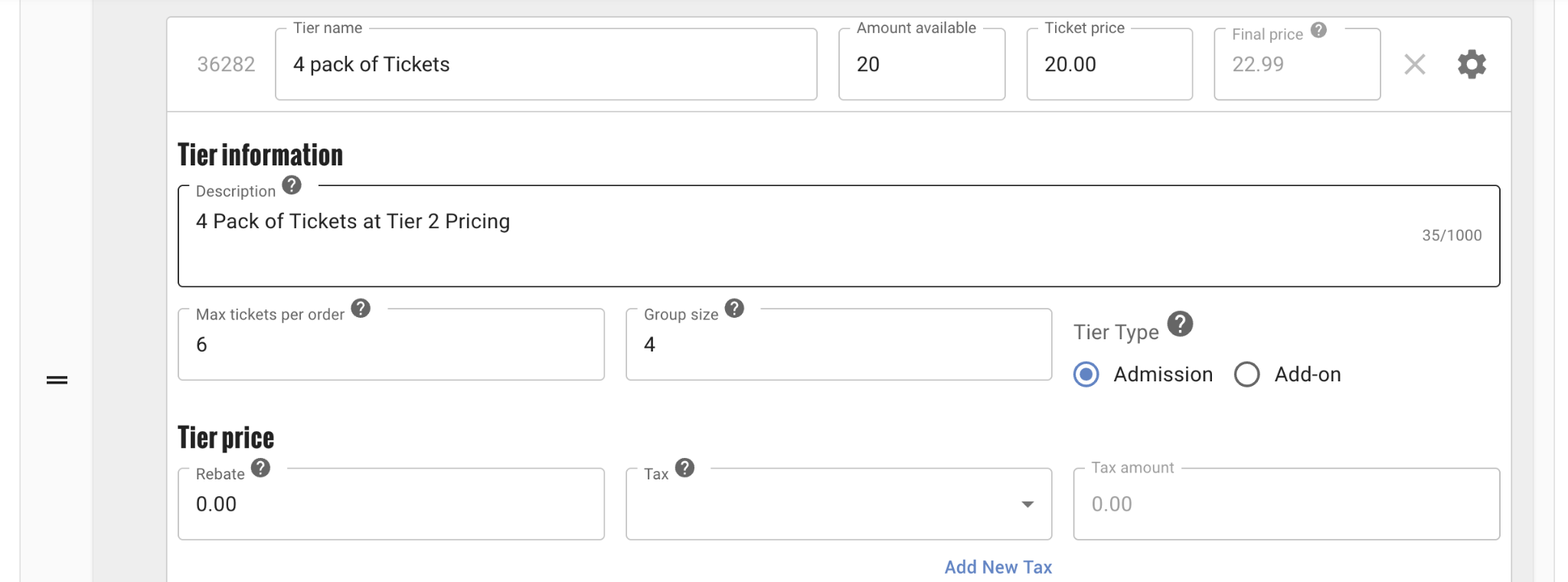
Task: Click the Add New Tax link
Action: pos(998,567)
